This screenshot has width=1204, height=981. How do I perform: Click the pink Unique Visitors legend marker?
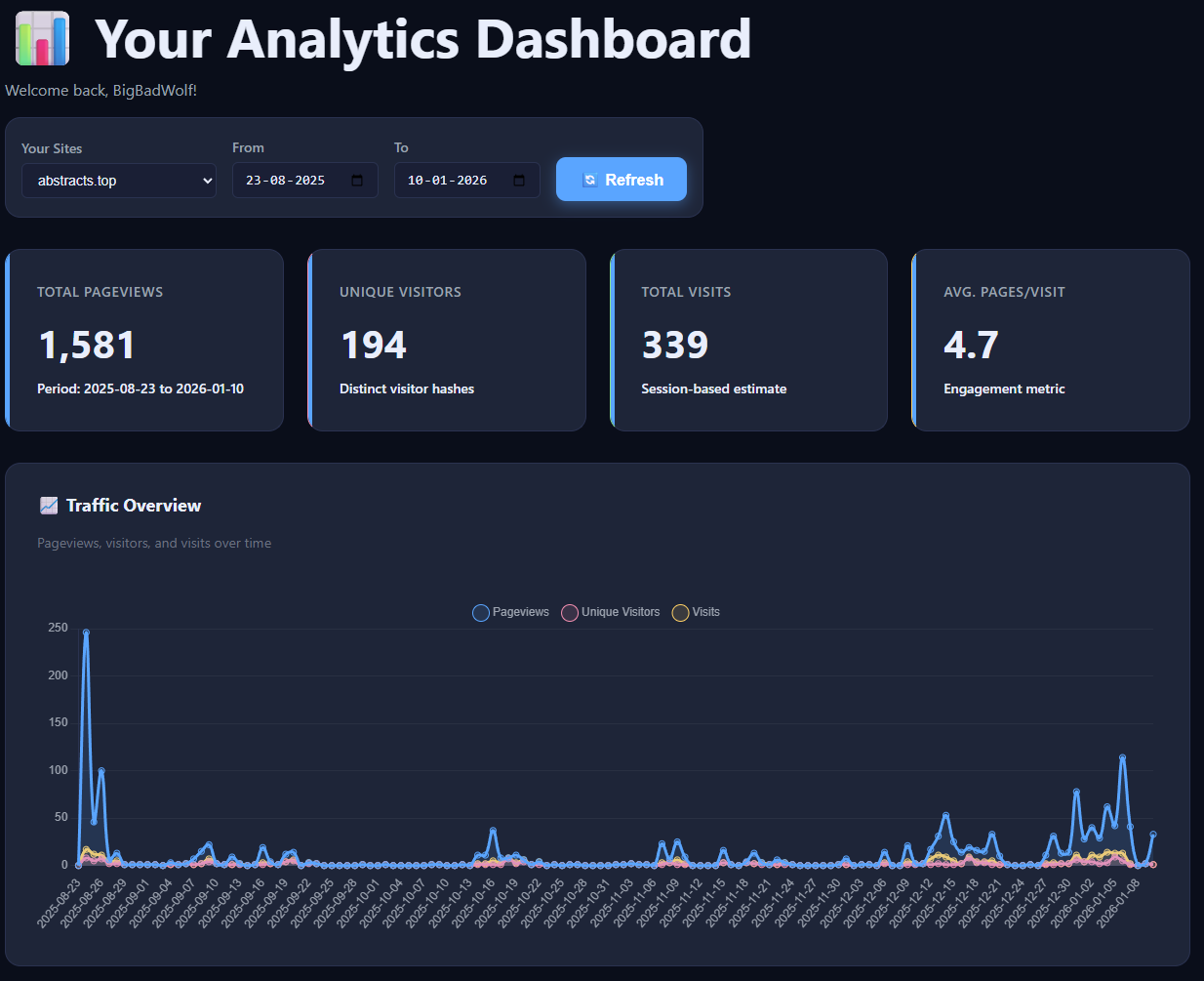point(570,612)
